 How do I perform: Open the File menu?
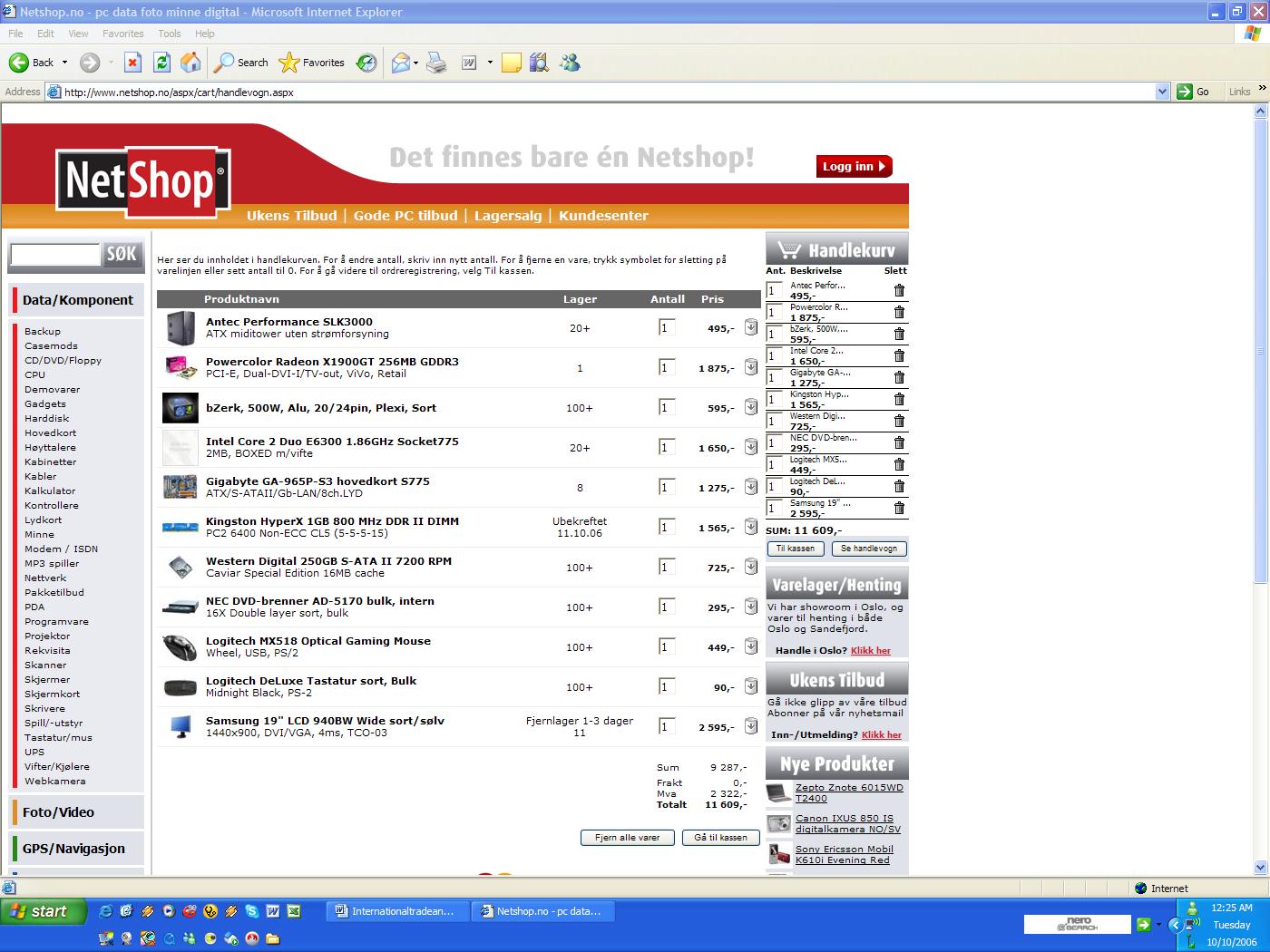click(15, 34)
